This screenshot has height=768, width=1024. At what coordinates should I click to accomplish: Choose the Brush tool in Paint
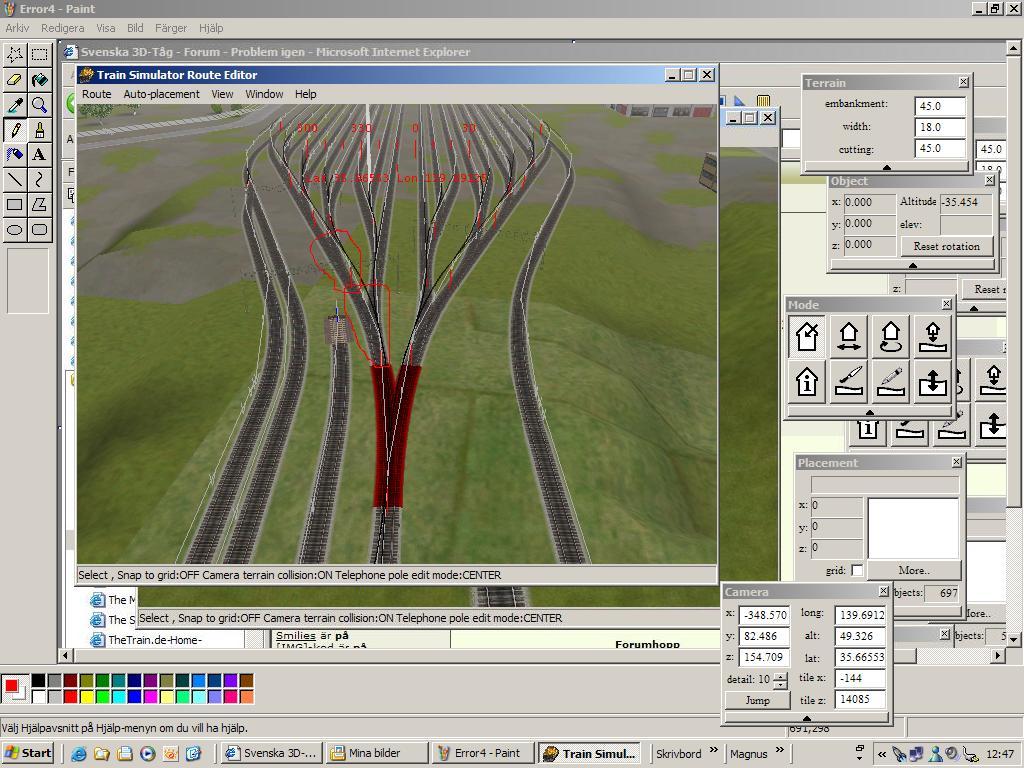pyautogui.click(x=39, y=129)
